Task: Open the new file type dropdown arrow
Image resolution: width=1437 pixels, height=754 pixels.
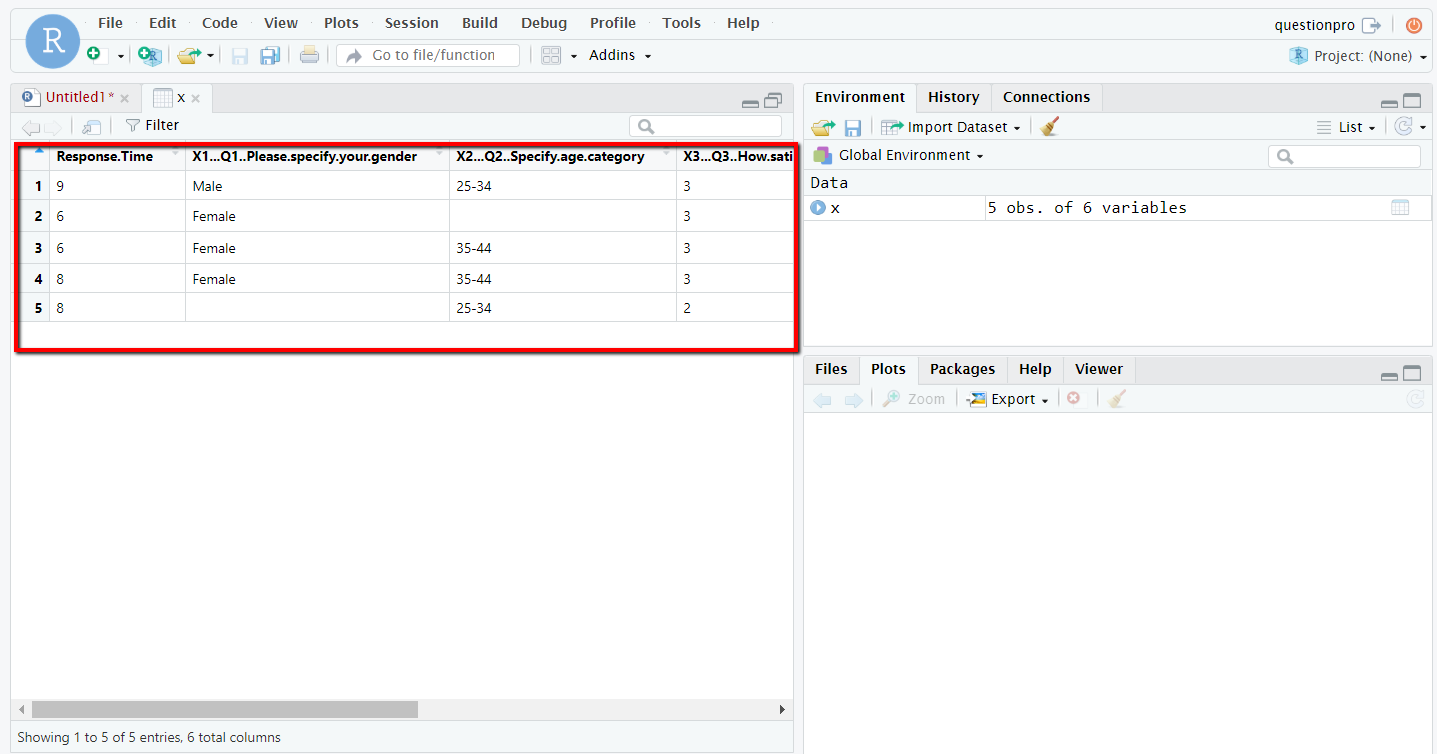Action: (x=121, y=56)
